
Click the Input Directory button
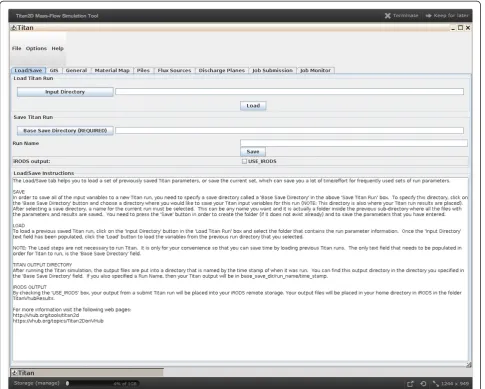(65, 92)
